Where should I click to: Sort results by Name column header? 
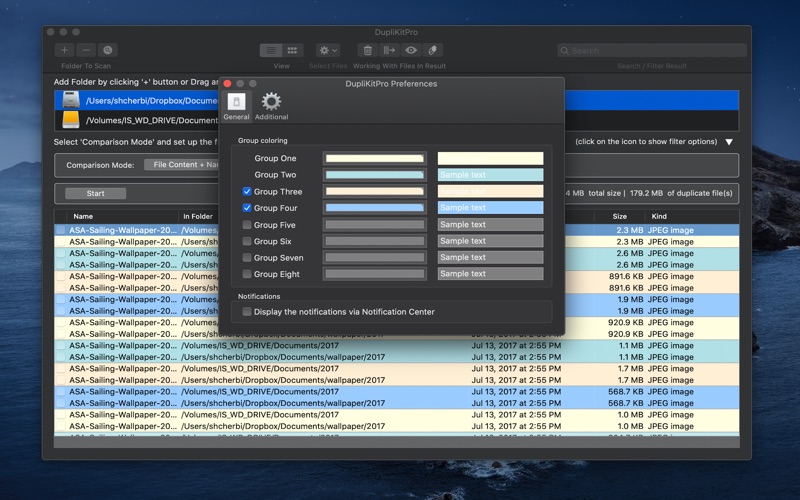[x=83, y=216]
